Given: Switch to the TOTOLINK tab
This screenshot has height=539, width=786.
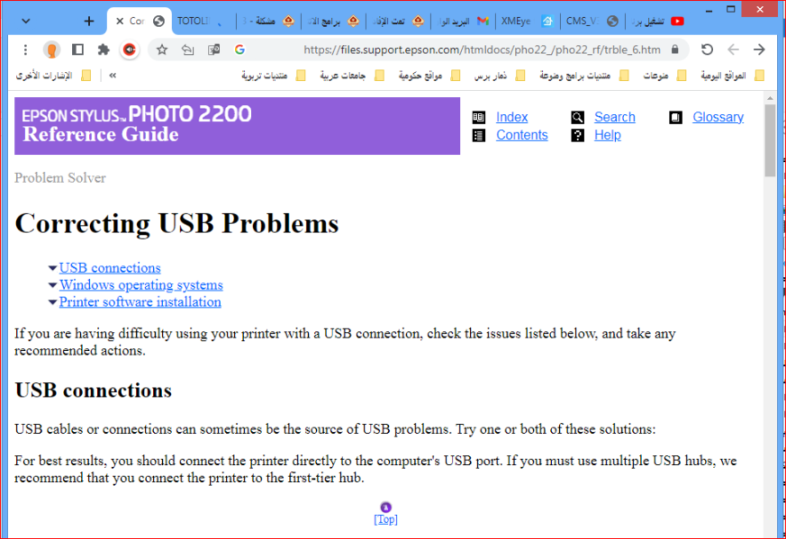Looking at the screenshot, I should click(x=202, y=21).
